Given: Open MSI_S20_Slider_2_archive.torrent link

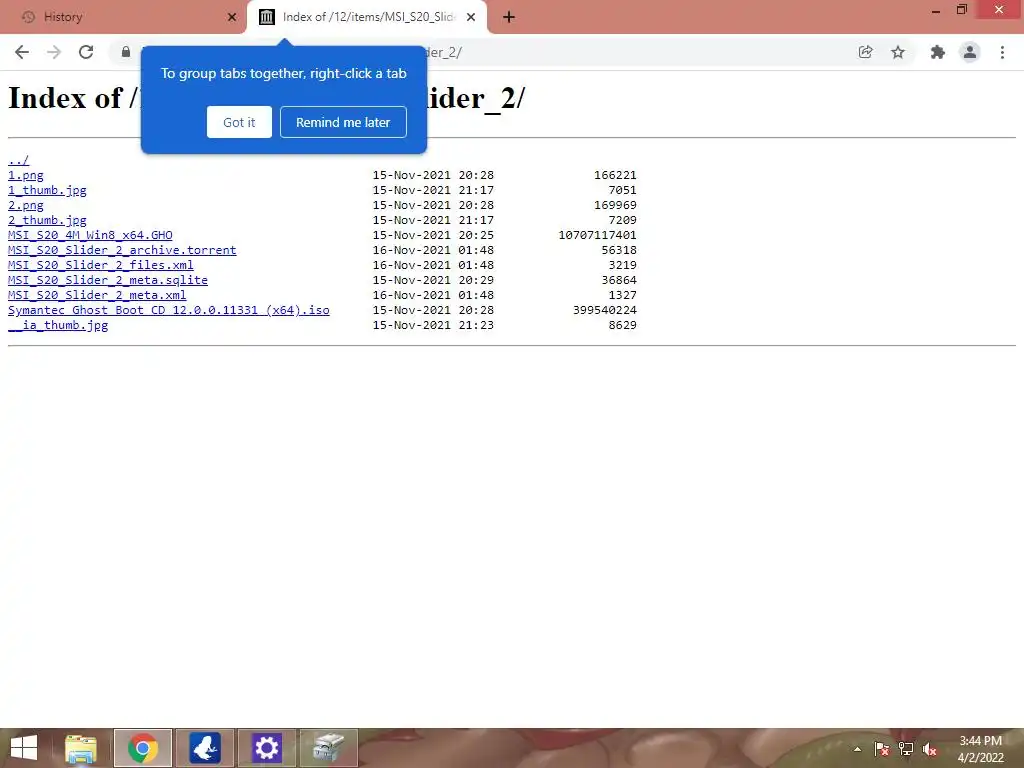Looking at the screenshot, I should (x=122, y=250).
